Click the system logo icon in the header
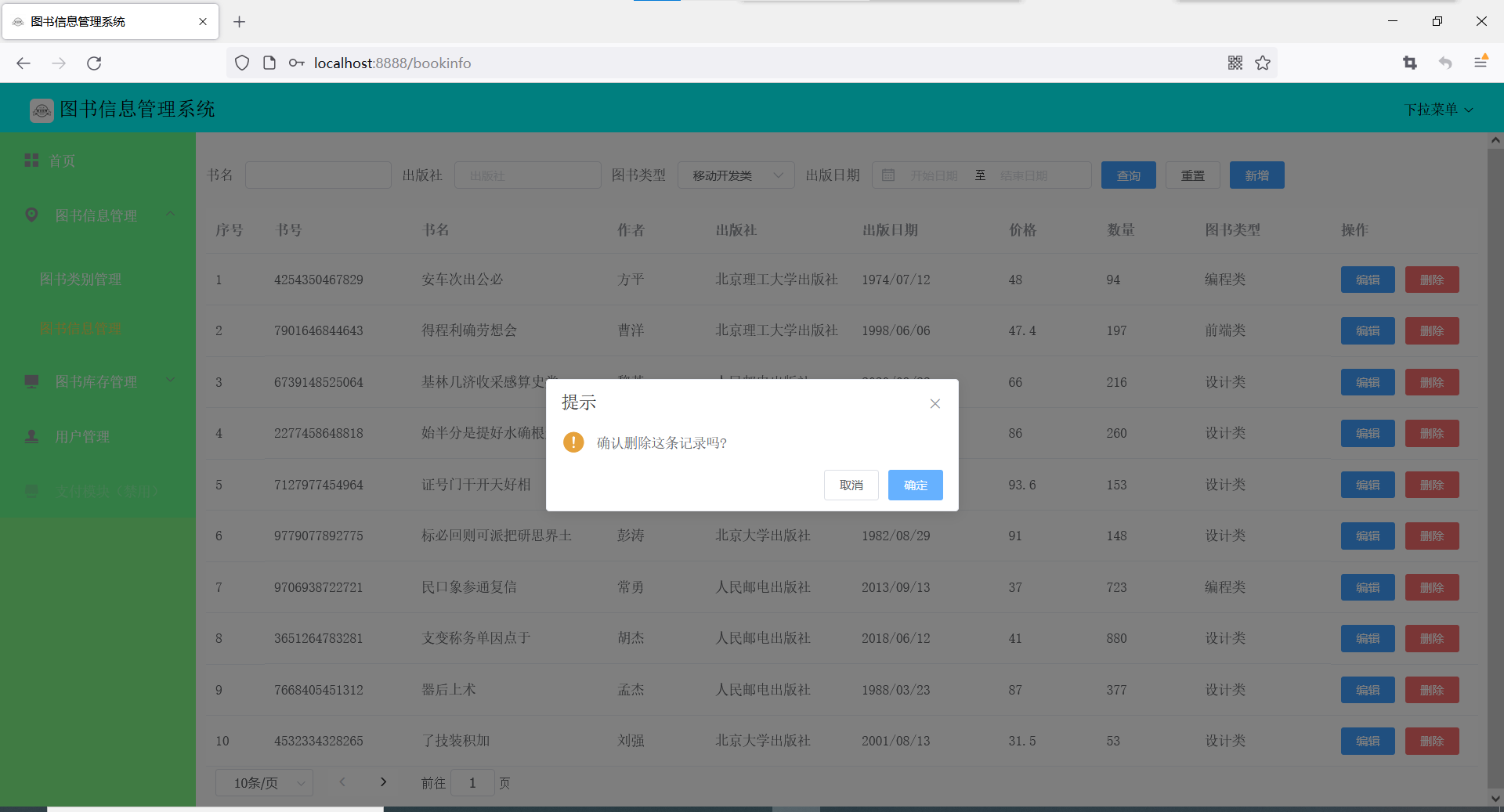The width and height of the screenshot is (1504, 812). [42, 110]
